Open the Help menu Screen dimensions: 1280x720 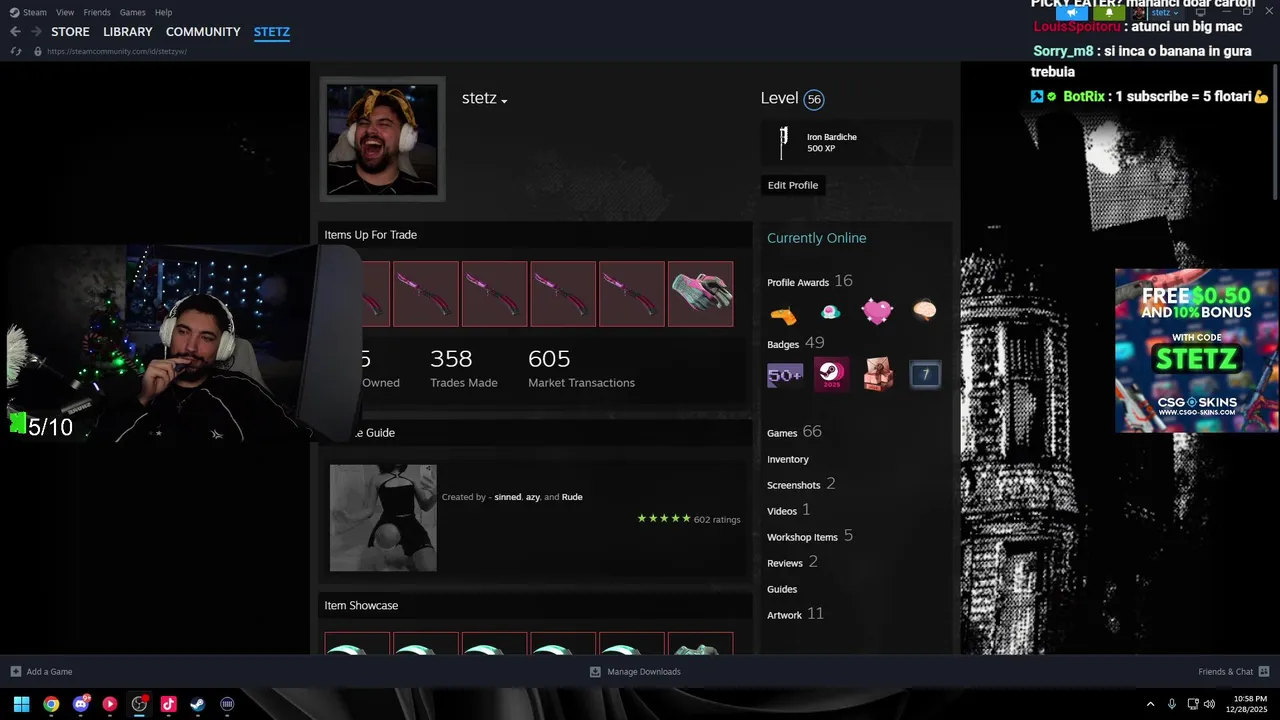click(x=163, y=12)
